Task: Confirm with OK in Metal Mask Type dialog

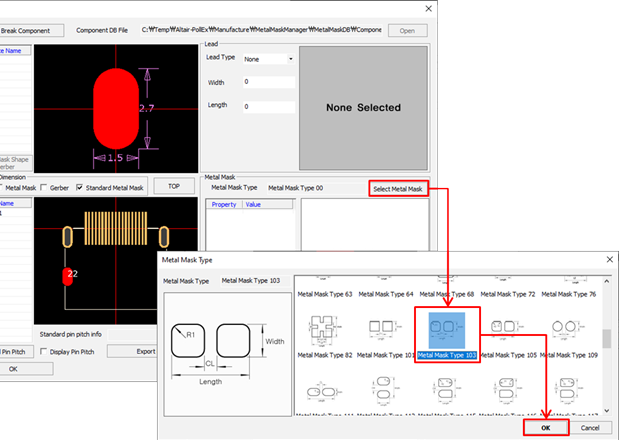Action: (x=545, y=427)
